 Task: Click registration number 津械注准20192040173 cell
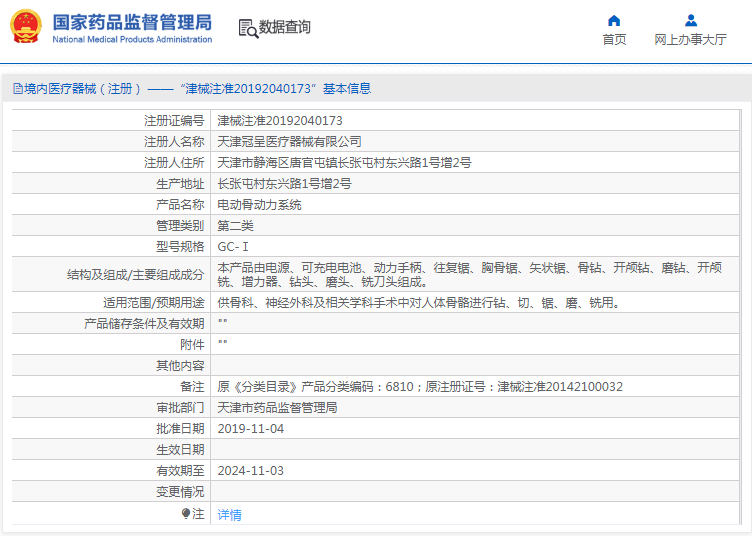(273, 120)
